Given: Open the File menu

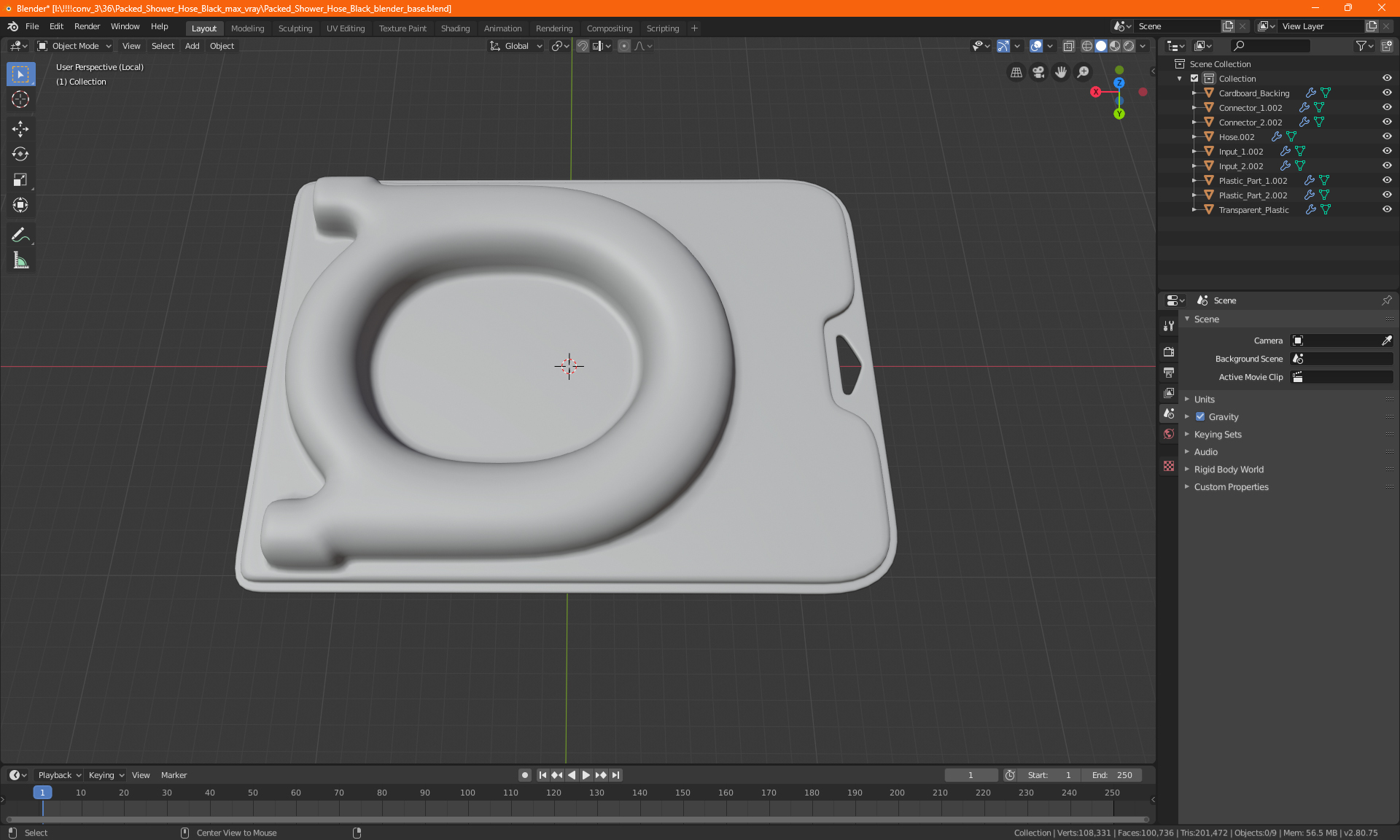Looking at the screenshot, I should pos(32,26).
